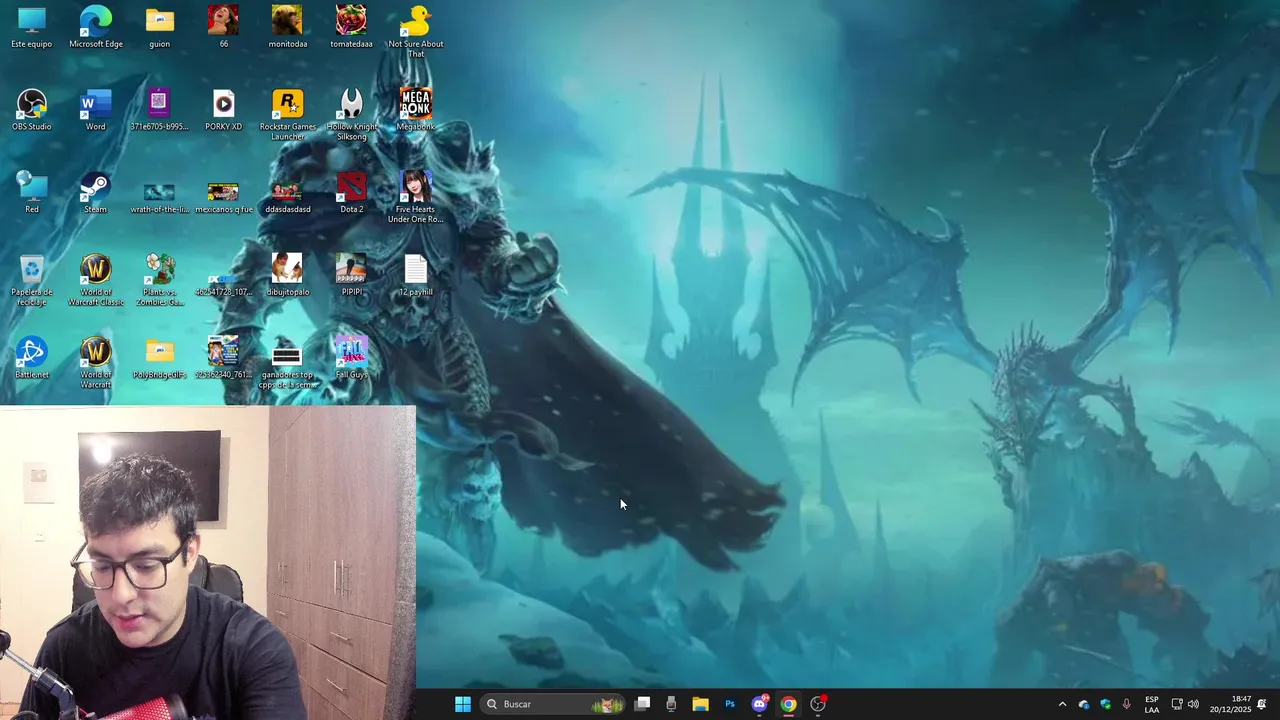Launch OBS Studio shortcut
This screenshot has height=720, width=1280.
32,110
